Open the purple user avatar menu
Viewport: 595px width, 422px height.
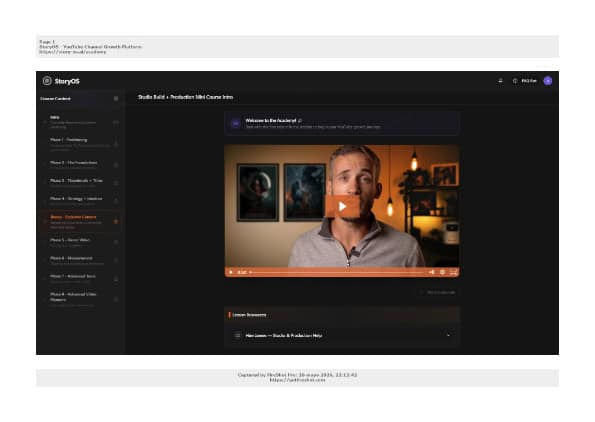548,80
